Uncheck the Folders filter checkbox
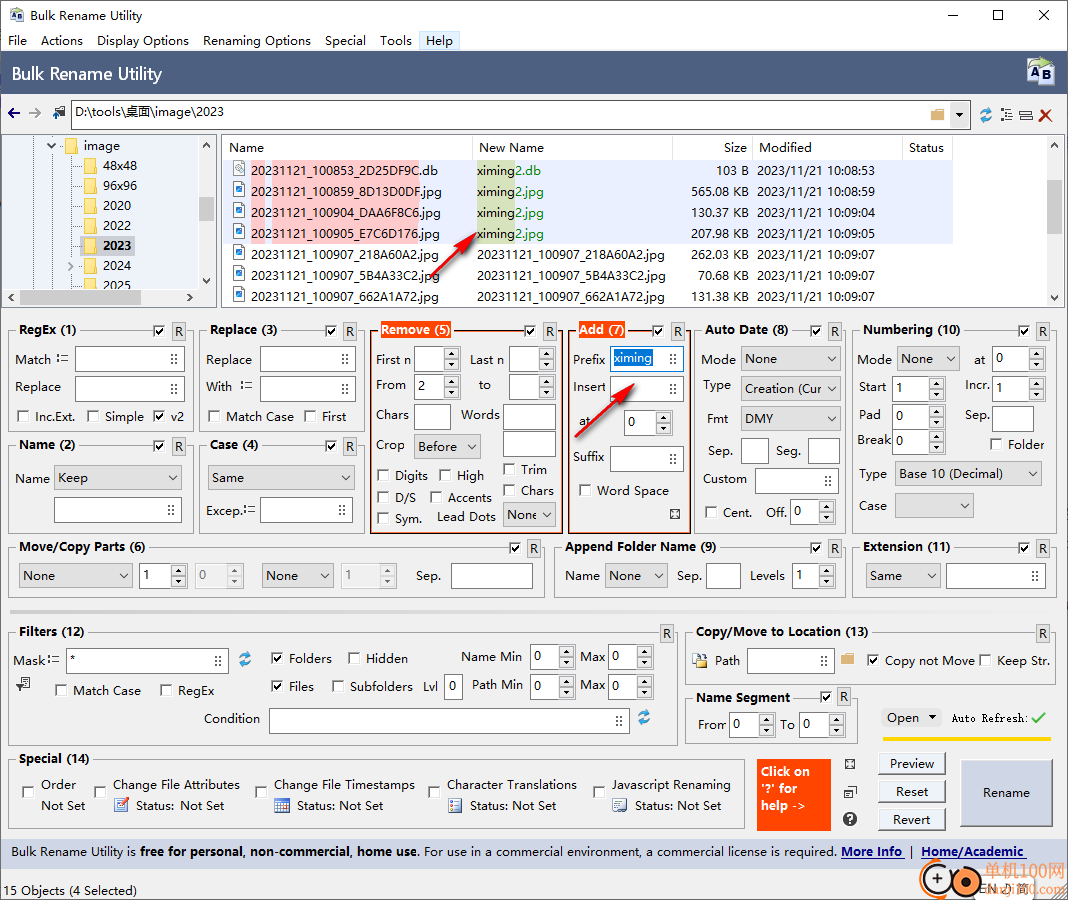The image size is (1068, 900). 277,658
